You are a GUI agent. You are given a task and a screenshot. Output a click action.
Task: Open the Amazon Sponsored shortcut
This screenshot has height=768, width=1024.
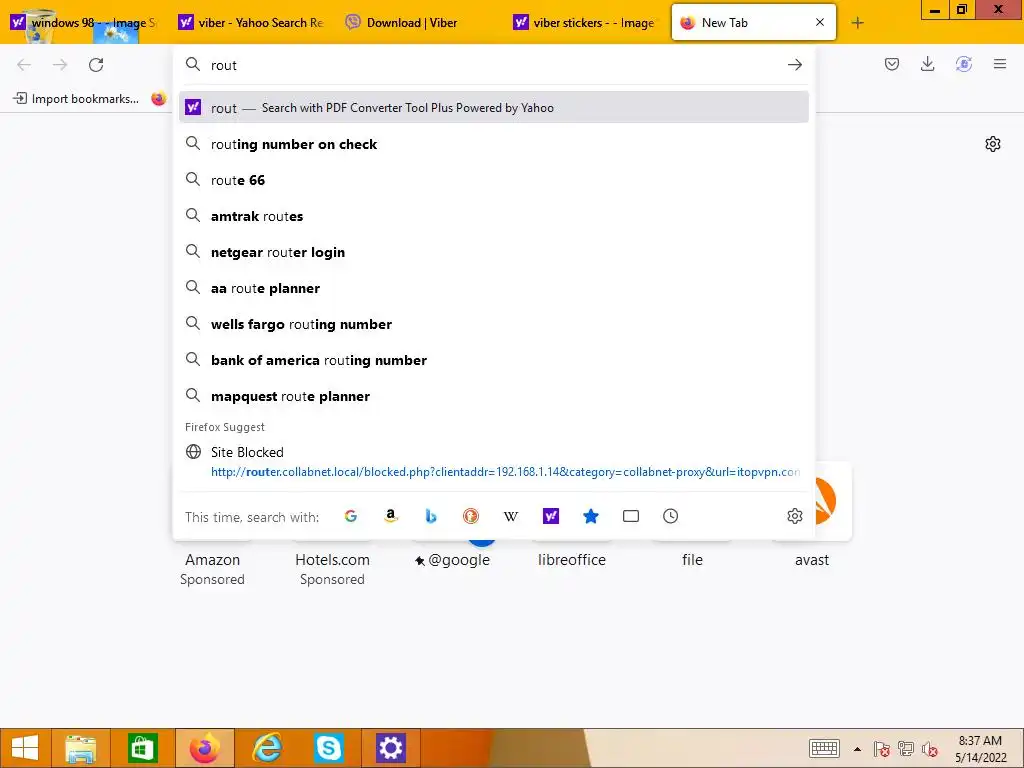212,568
